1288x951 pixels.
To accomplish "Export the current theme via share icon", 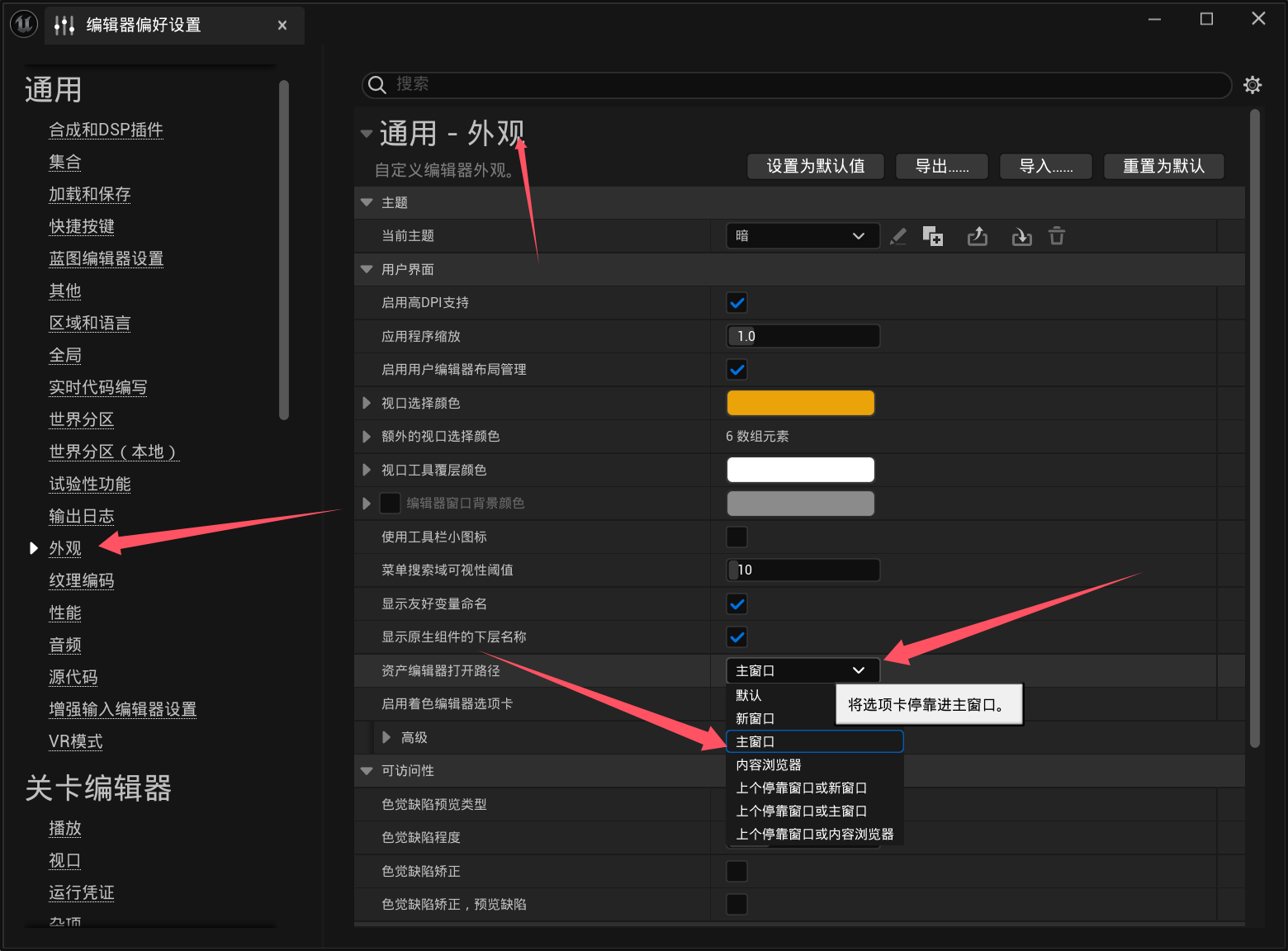I will [978, 235].
